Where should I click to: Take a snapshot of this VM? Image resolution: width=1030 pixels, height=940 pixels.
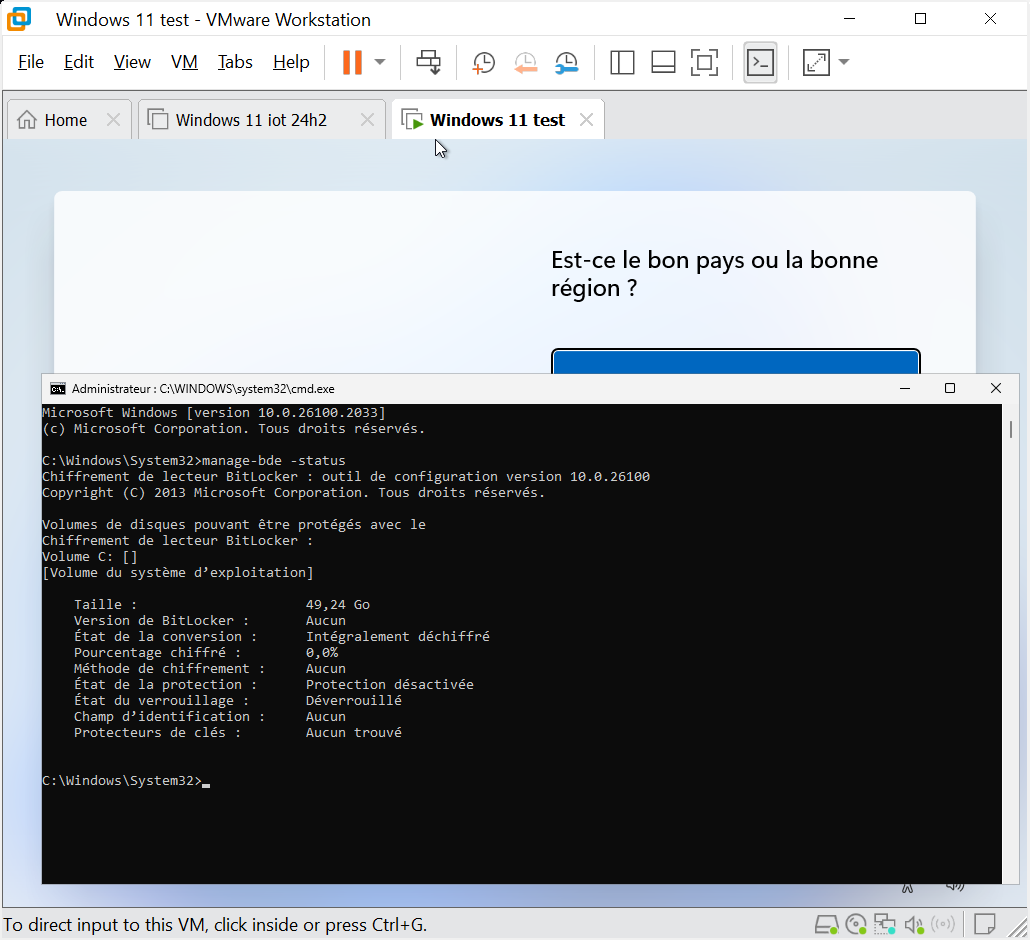coord(483,62)
